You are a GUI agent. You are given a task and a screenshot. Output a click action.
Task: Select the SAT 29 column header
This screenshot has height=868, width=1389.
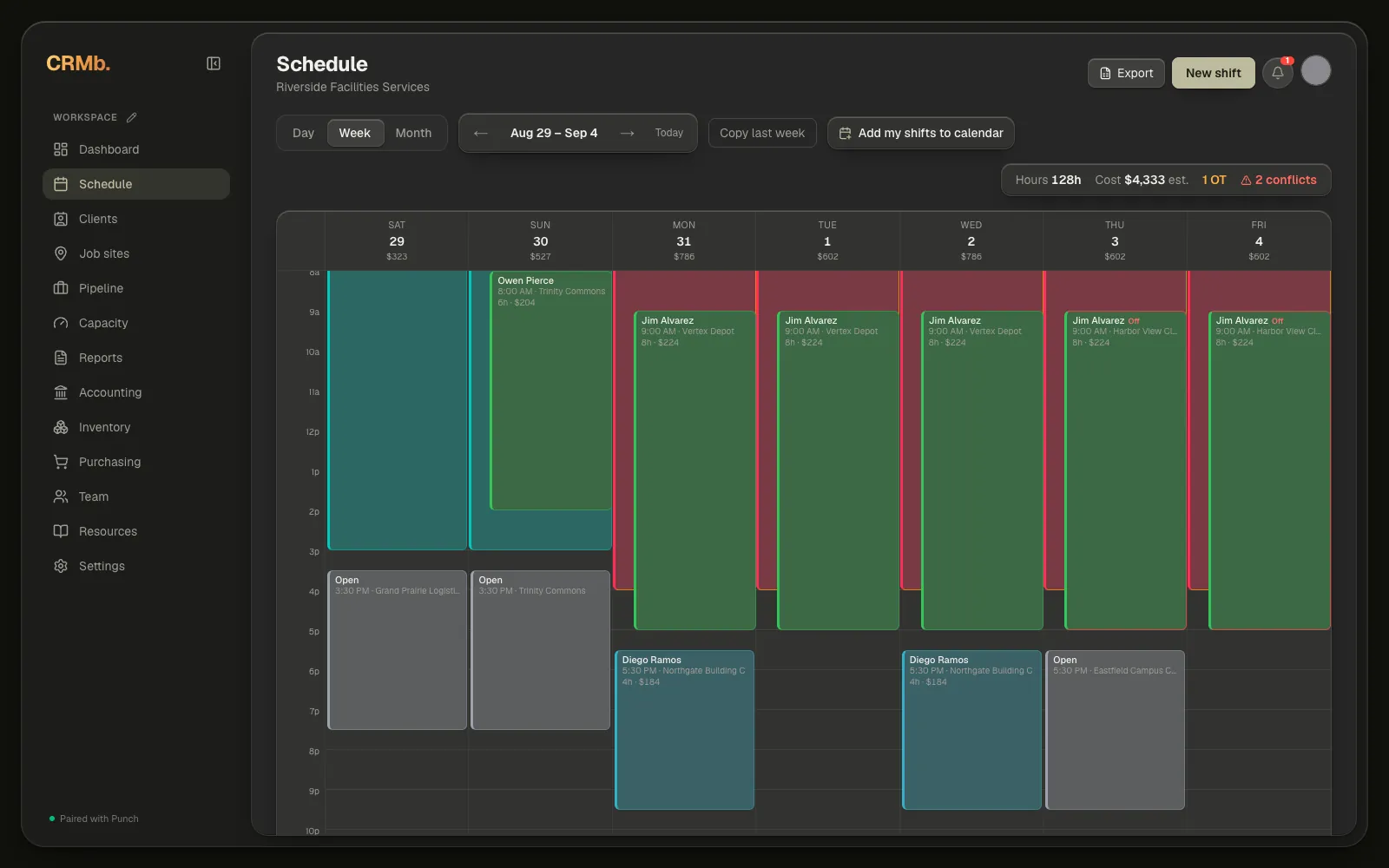point(397,240)
